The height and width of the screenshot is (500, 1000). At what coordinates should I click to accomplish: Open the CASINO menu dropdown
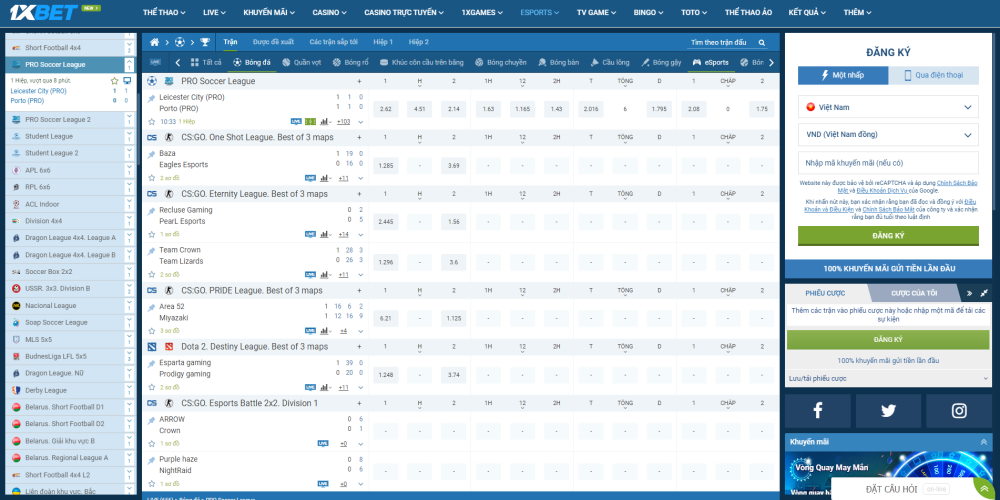(330, 12)
